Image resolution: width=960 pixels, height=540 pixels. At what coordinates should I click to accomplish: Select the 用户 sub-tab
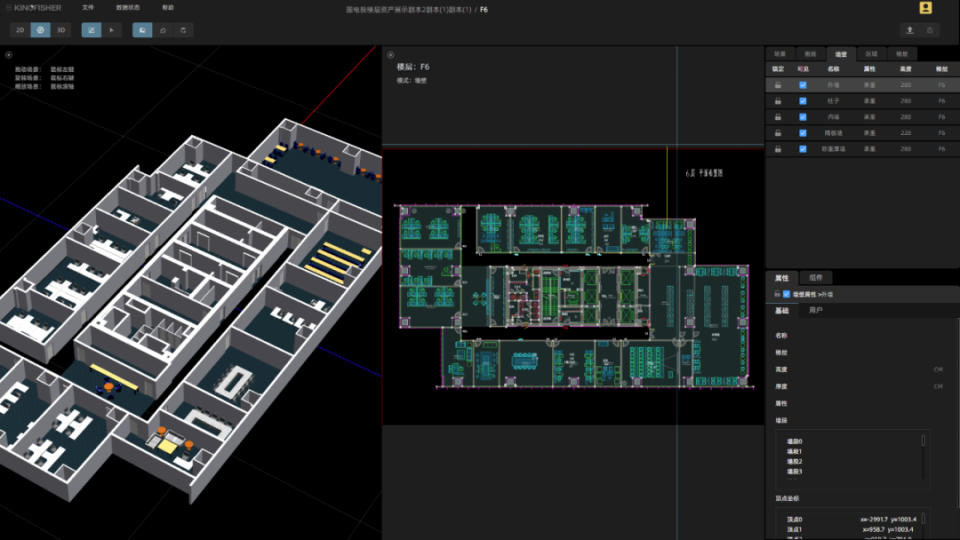click(x=816, y=310)
